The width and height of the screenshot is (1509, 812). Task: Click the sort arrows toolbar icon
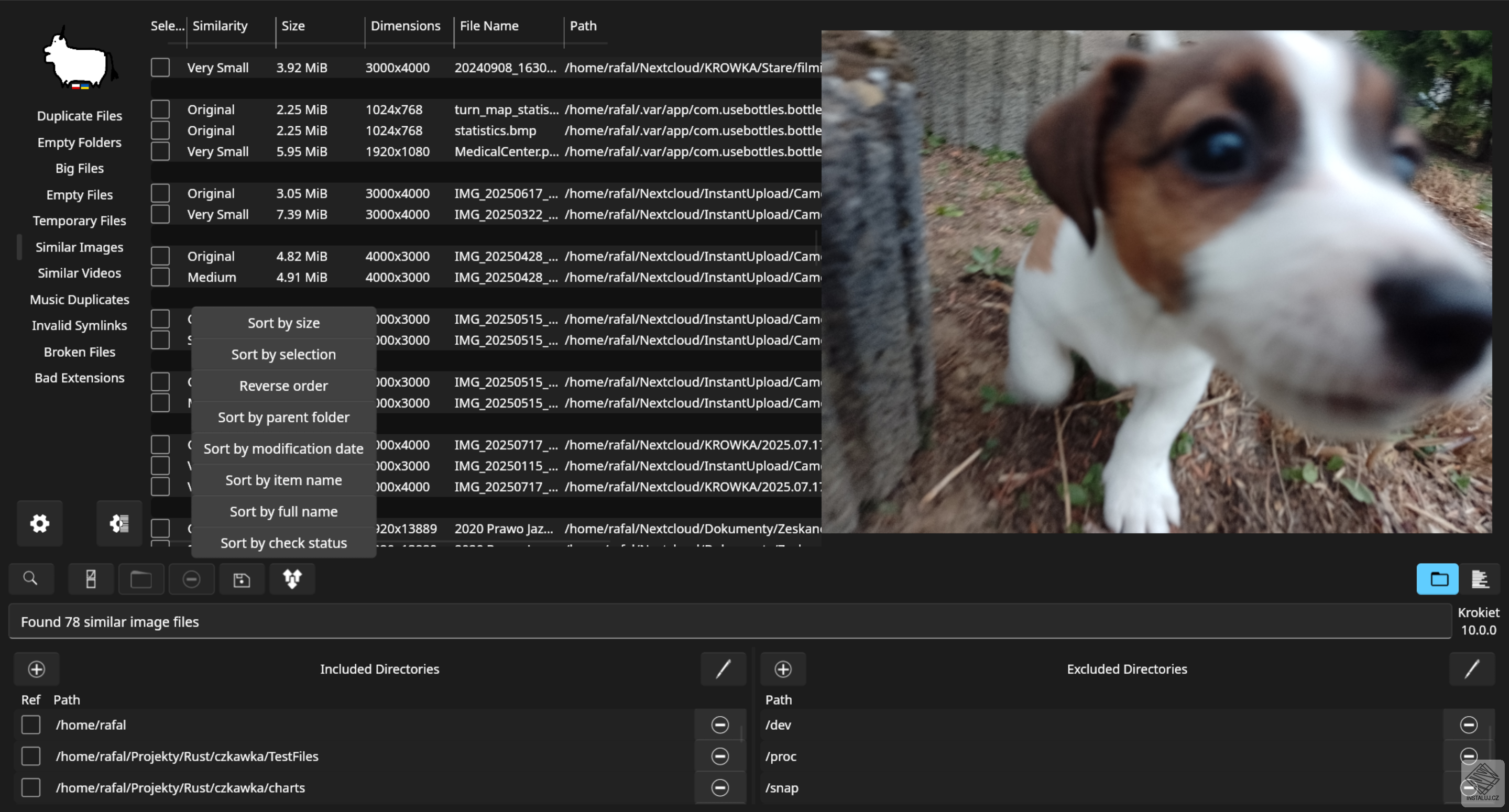[x=292, y=579]
